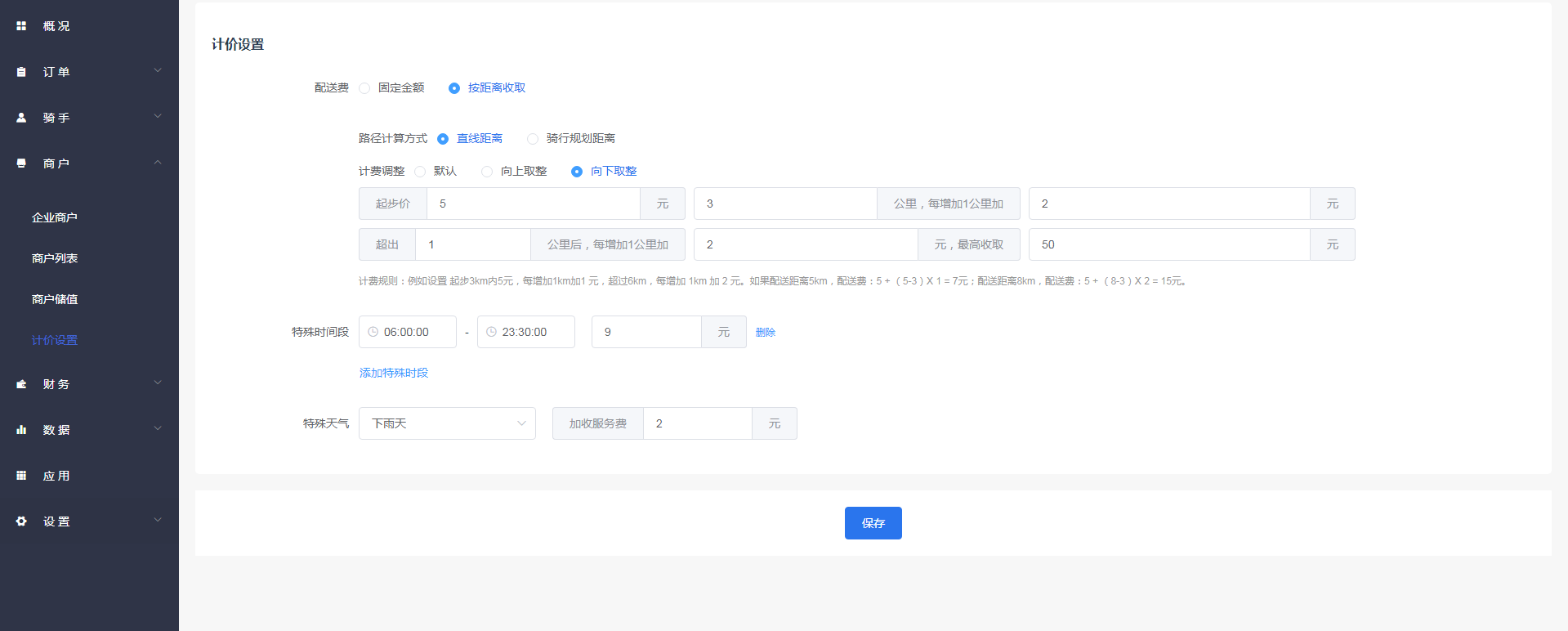Click the 概况 overview grid icon

tap(21, 26)
